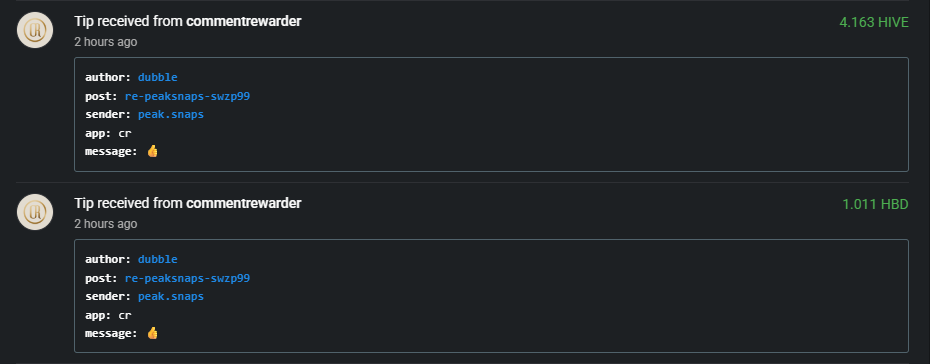Visit author dubble in the HBD tip memo
Screen dimensions: 930x364
coord(158,259)
